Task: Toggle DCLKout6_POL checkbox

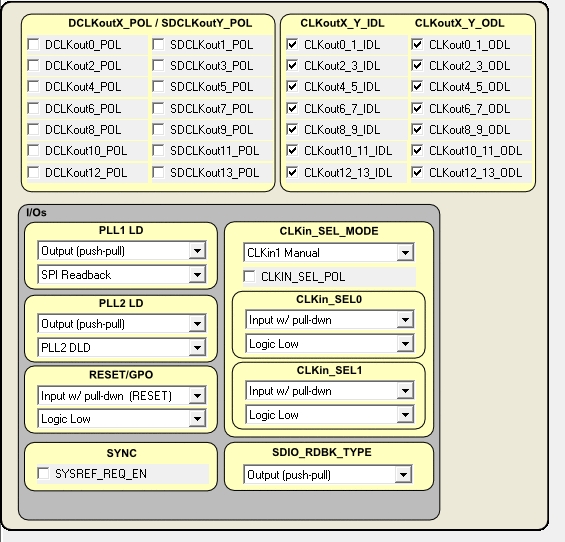Action: (34, 108)
